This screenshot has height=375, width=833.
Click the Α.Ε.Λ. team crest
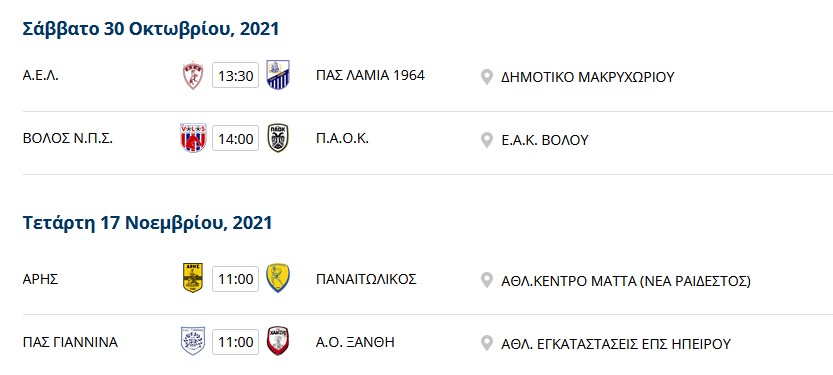pos(193,75)
